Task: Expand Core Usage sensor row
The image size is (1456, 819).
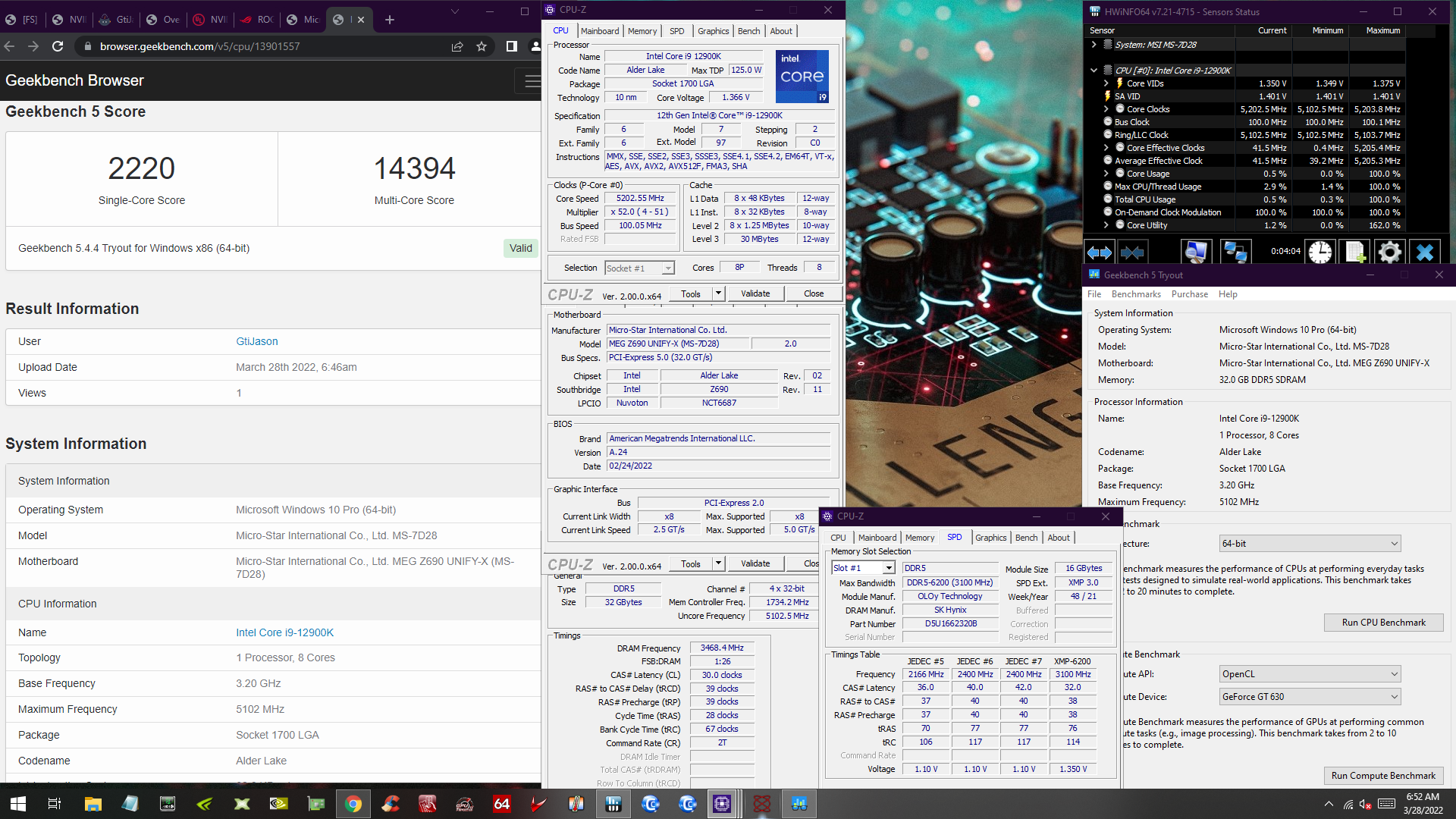Action: (1106, 174)
